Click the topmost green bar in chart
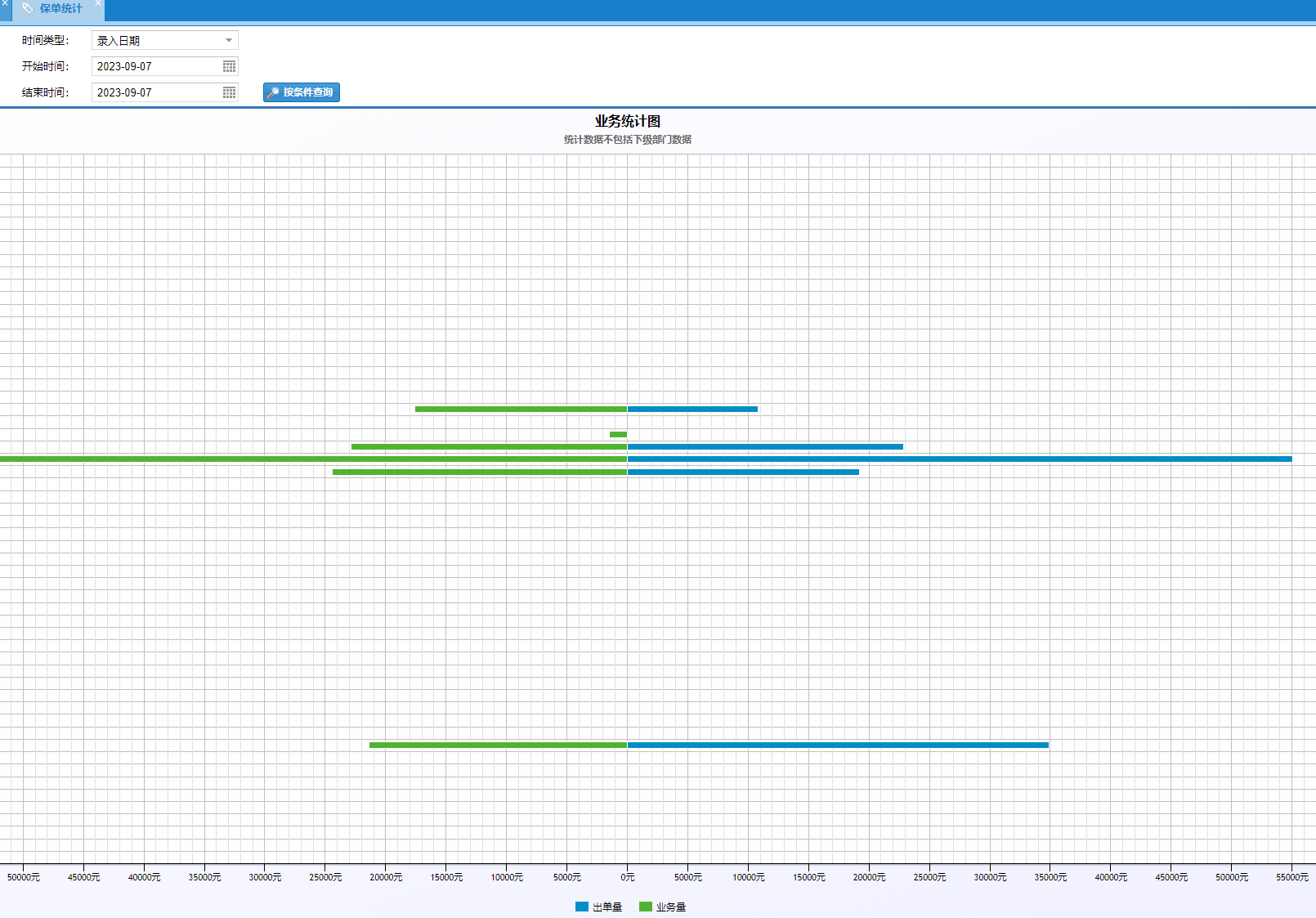 point(521,409)
